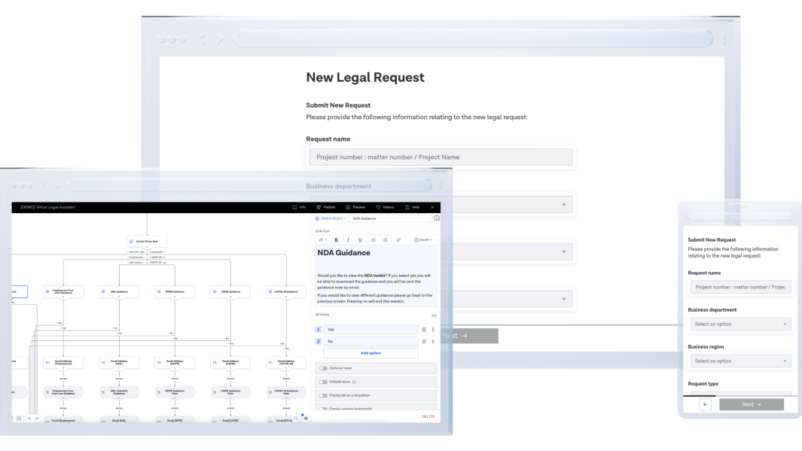
Task: Delete the "Yes" option with trash icon
Action: 424,329
